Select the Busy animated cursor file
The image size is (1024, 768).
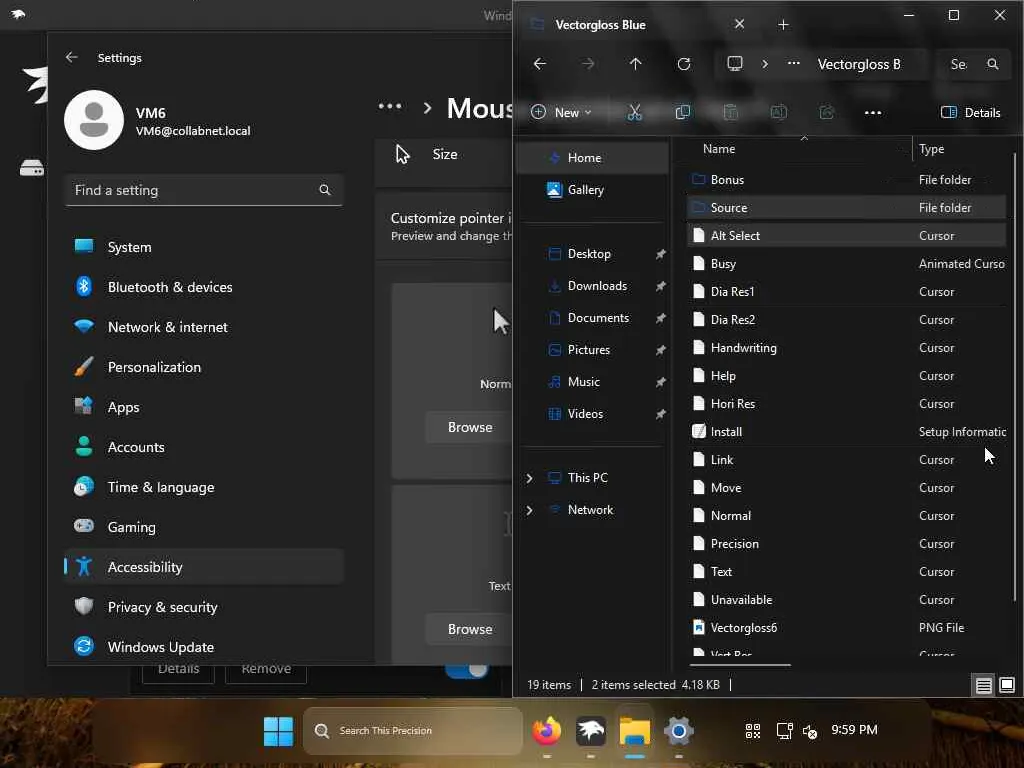point(846,264)
